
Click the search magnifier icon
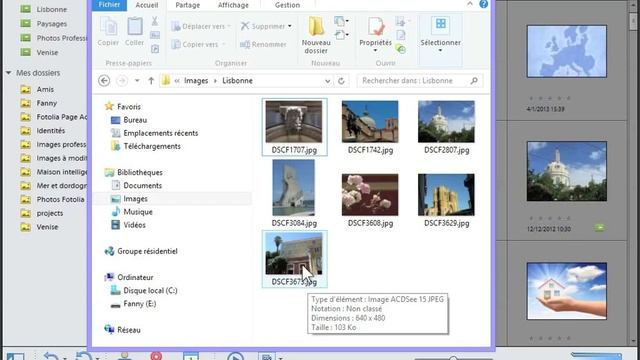474,81
